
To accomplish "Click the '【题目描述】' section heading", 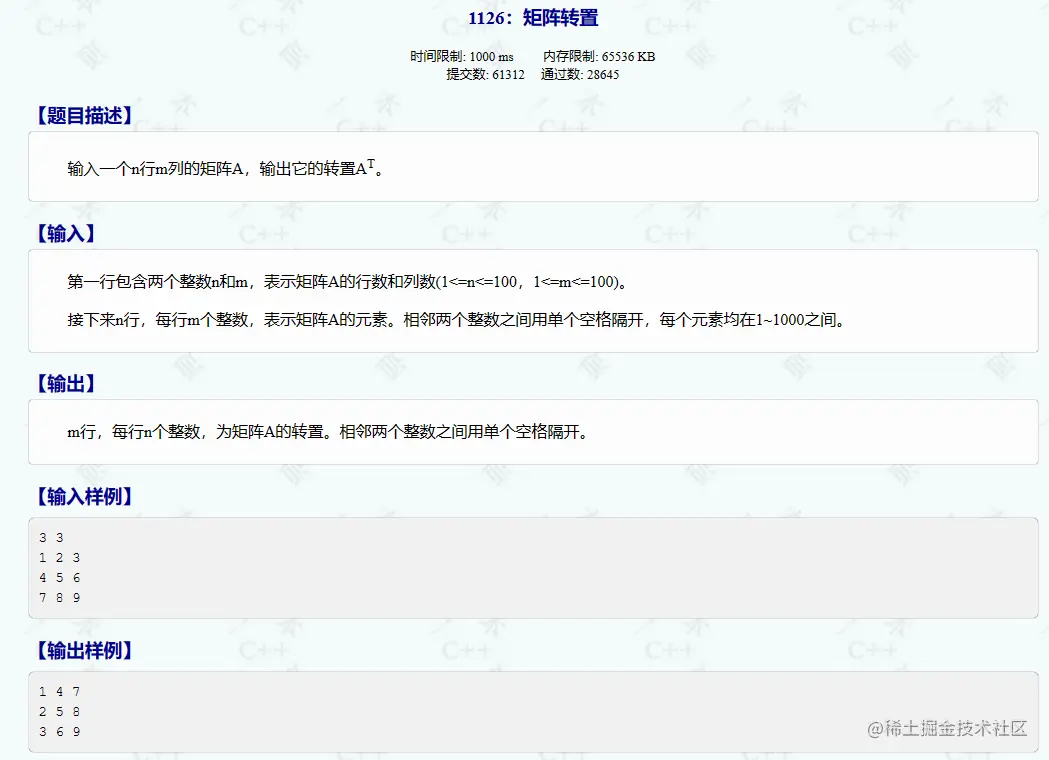I will tap(84, 116).
